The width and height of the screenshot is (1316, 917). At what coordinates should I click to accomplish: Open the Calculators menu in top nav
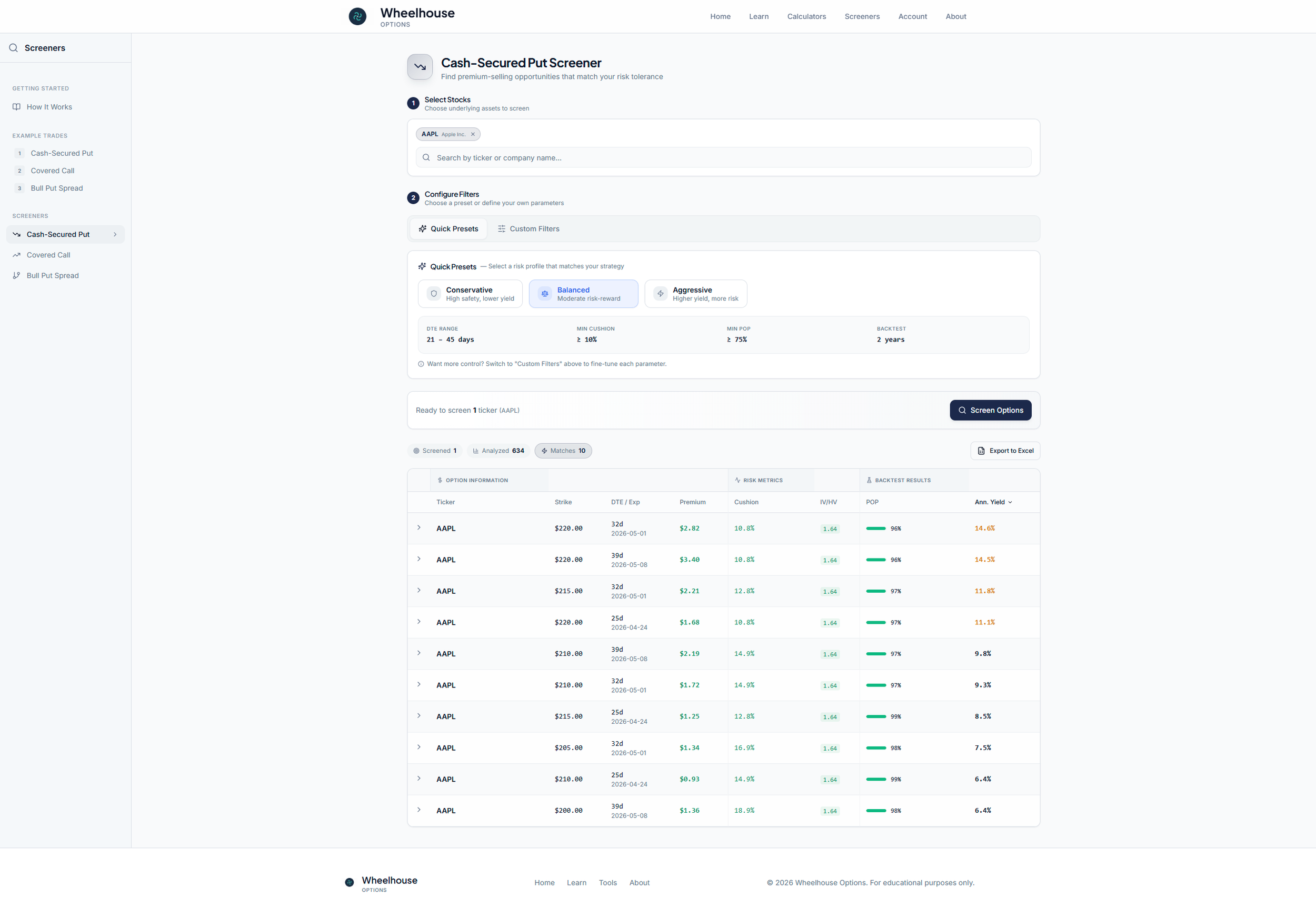tap(806, 17)
